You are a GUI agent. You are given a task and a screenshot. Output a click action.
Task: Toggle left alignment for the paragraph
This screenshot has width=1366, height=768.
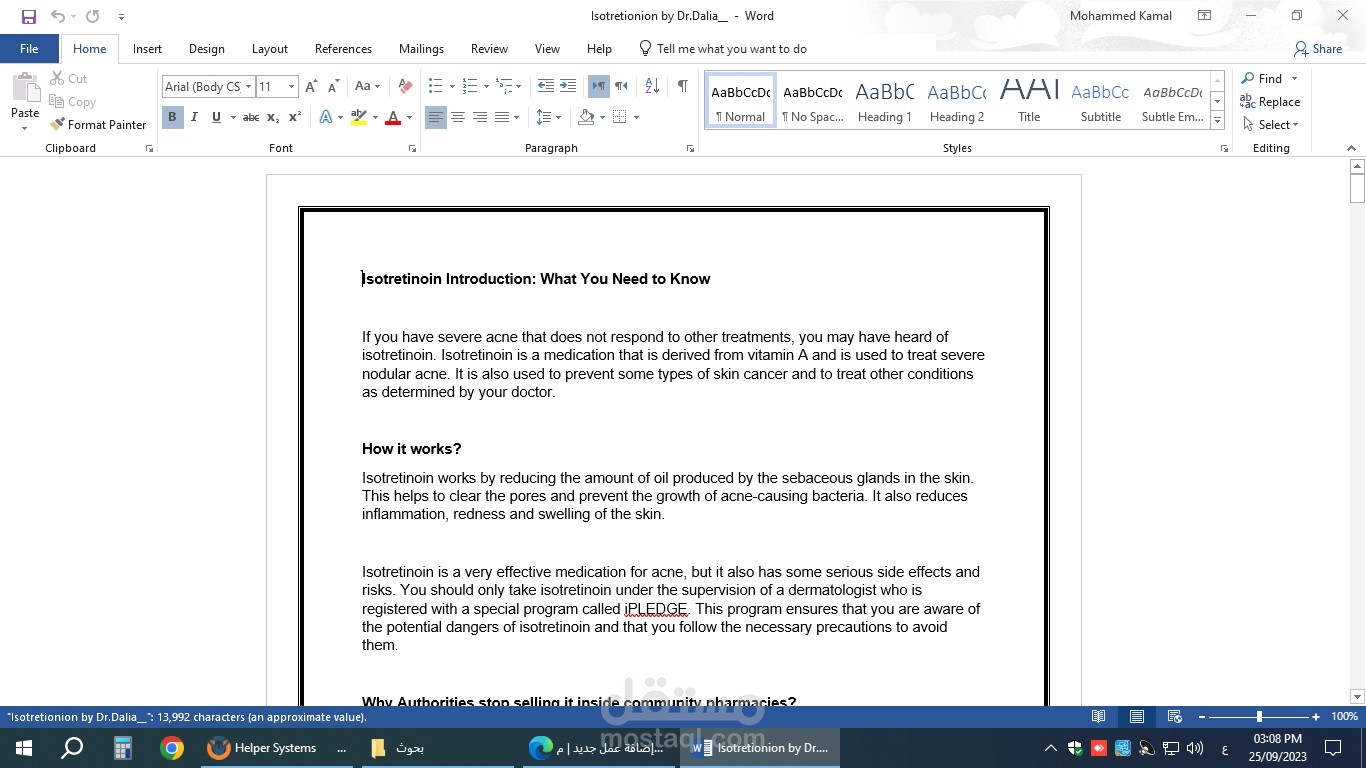pos(436,117)
